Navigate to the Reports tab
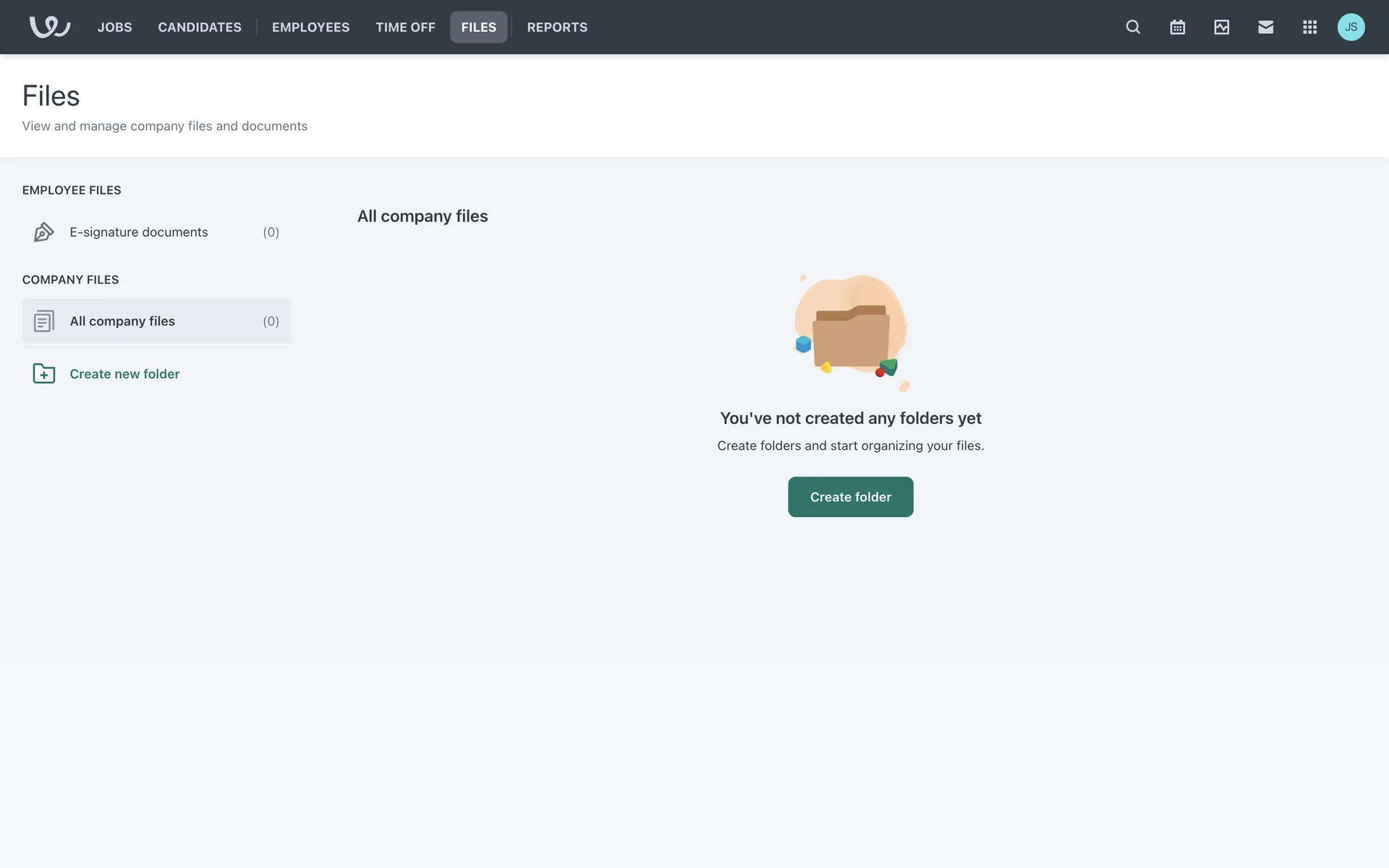 pyautogui.click(x=557, y=27)
